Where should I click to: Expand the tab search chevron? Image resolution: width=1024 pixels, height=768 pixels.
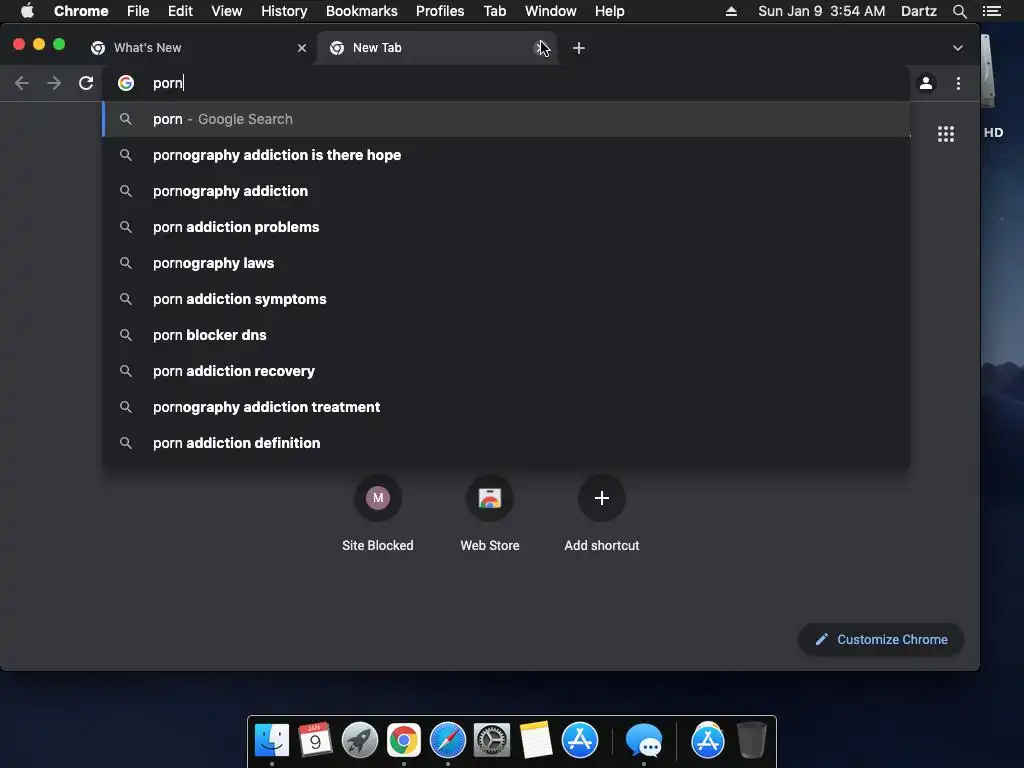coord(957,48)
